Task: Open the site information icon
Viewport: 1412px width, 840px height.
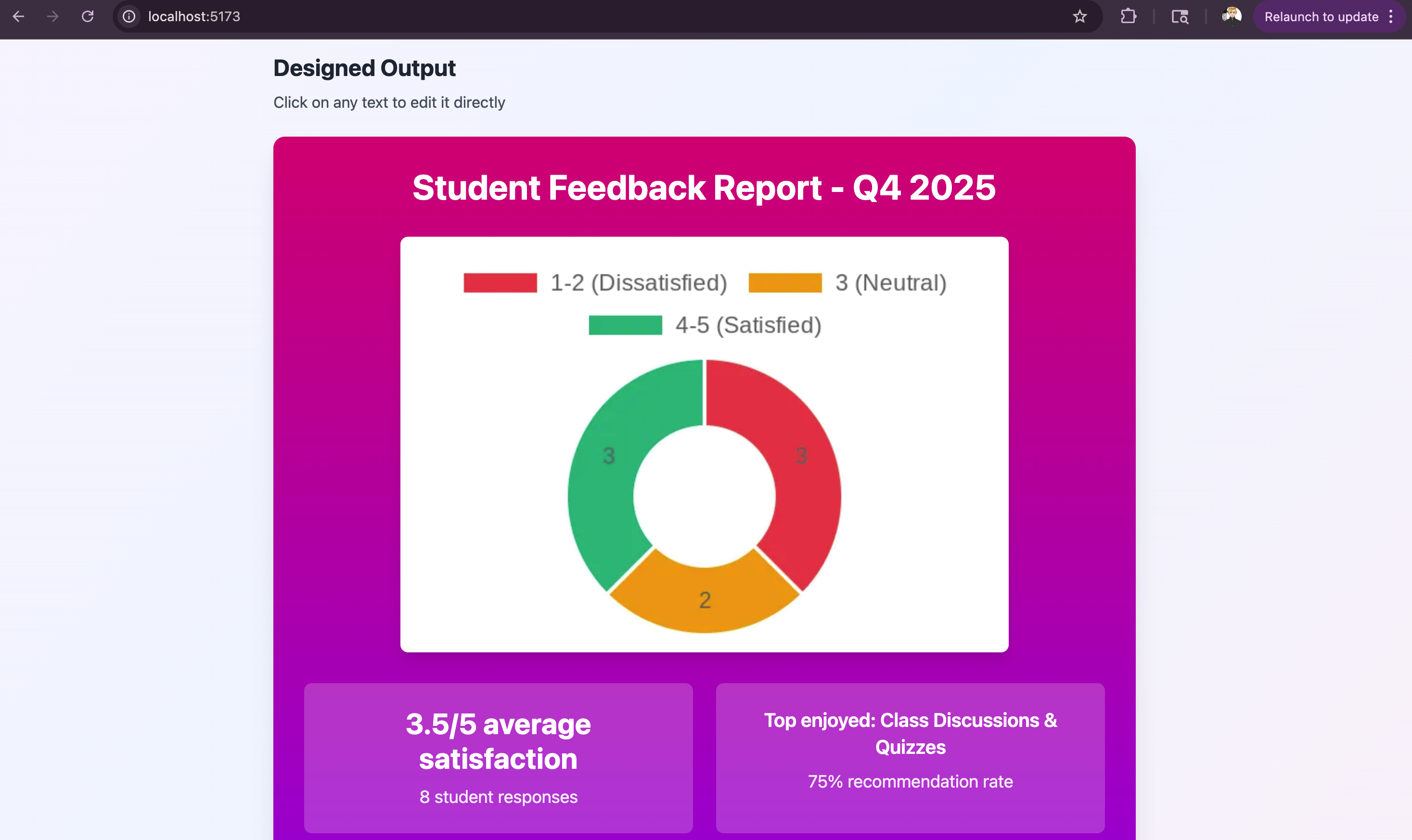Action: [x=129, y=16]
